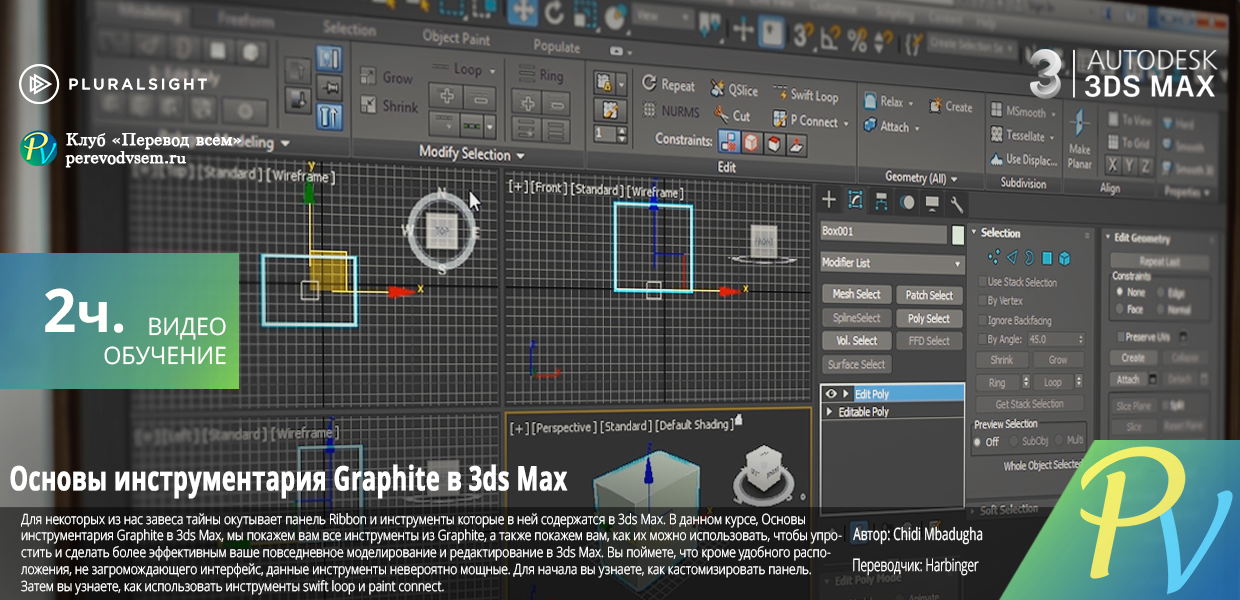The height and width of the screenshot is (600, 1240).
Task: Select Element sub-object level icon
Action: 1066,259
